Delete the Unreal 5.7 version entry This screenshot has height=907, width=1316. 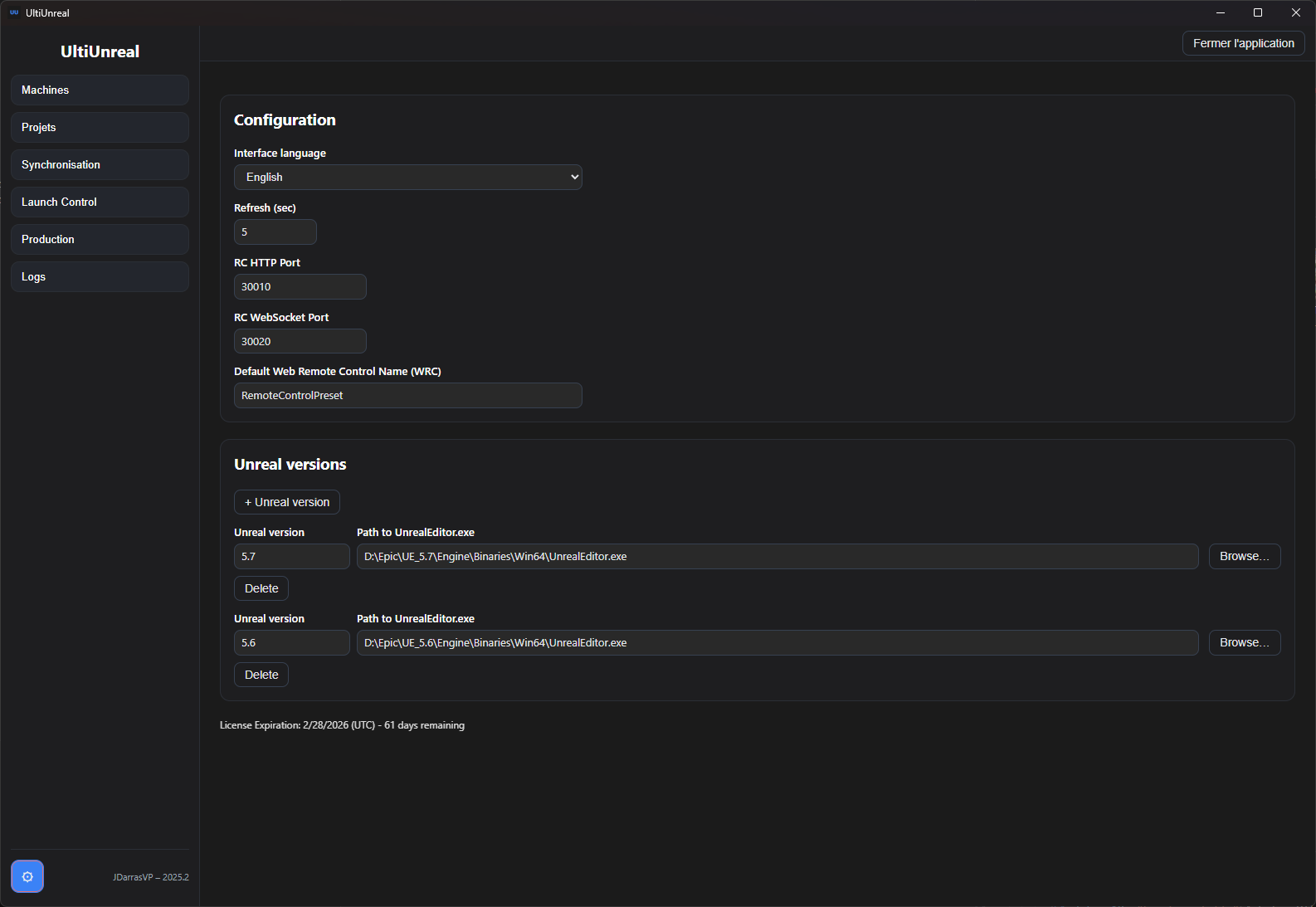point(261,588)
